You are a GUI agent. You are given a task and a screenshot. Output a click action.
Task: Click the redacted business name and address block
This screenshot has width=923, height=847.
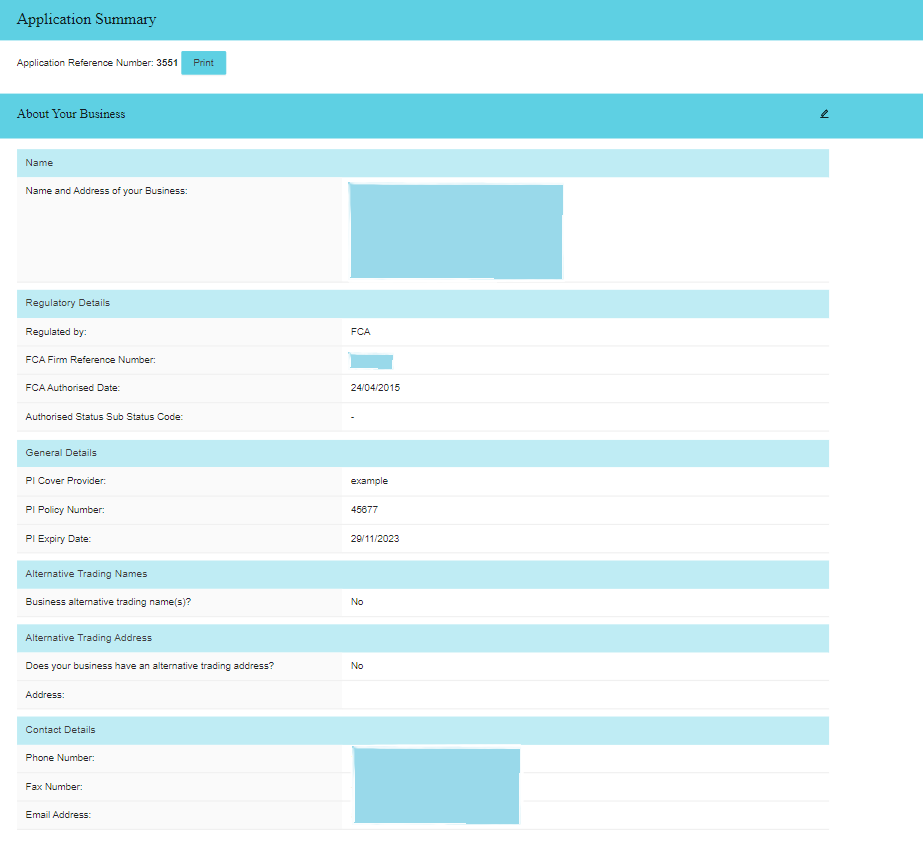point(456,231)
